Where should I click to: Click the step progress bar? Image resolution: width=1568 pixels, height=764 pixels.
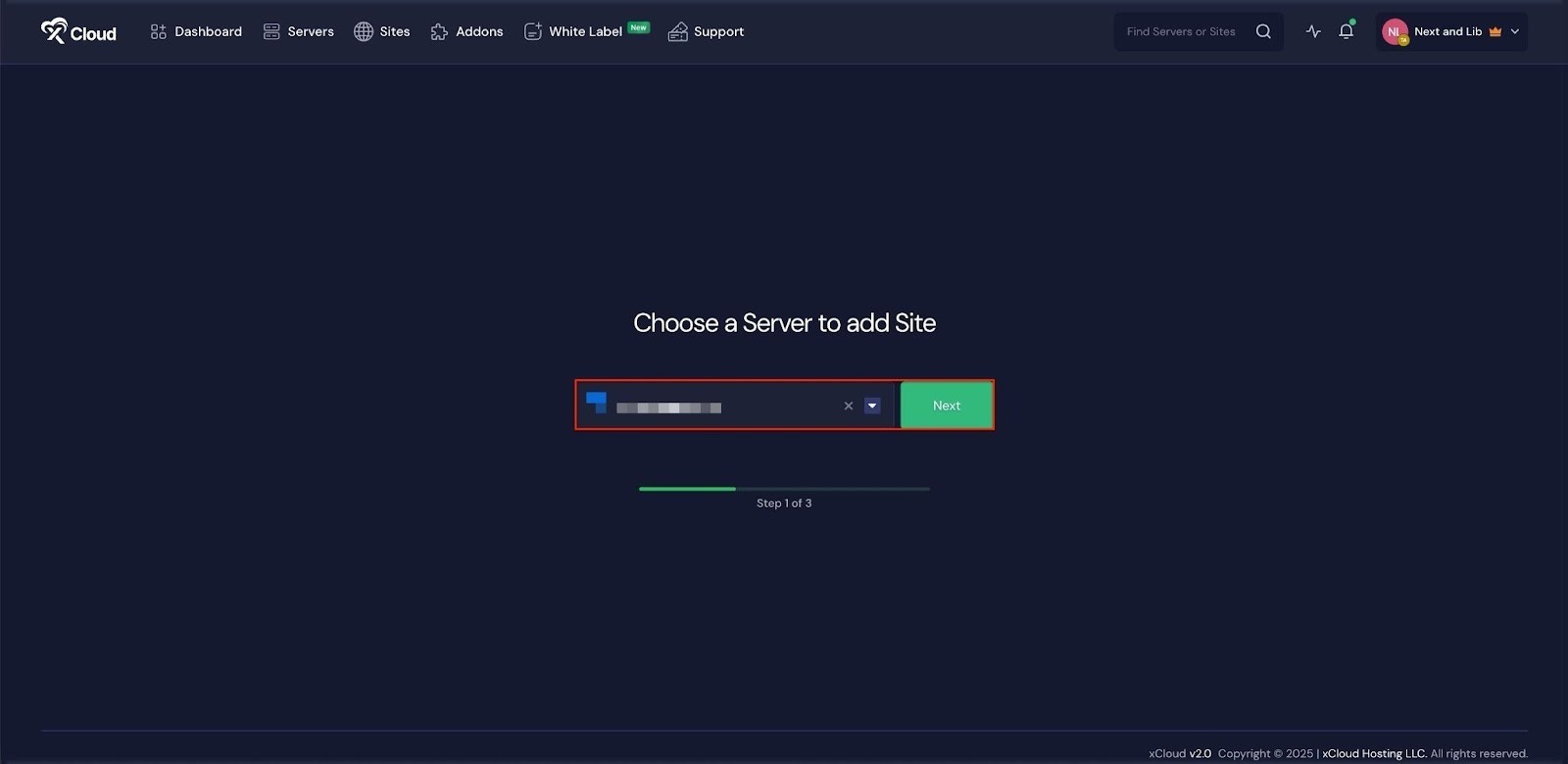[784, 488]
